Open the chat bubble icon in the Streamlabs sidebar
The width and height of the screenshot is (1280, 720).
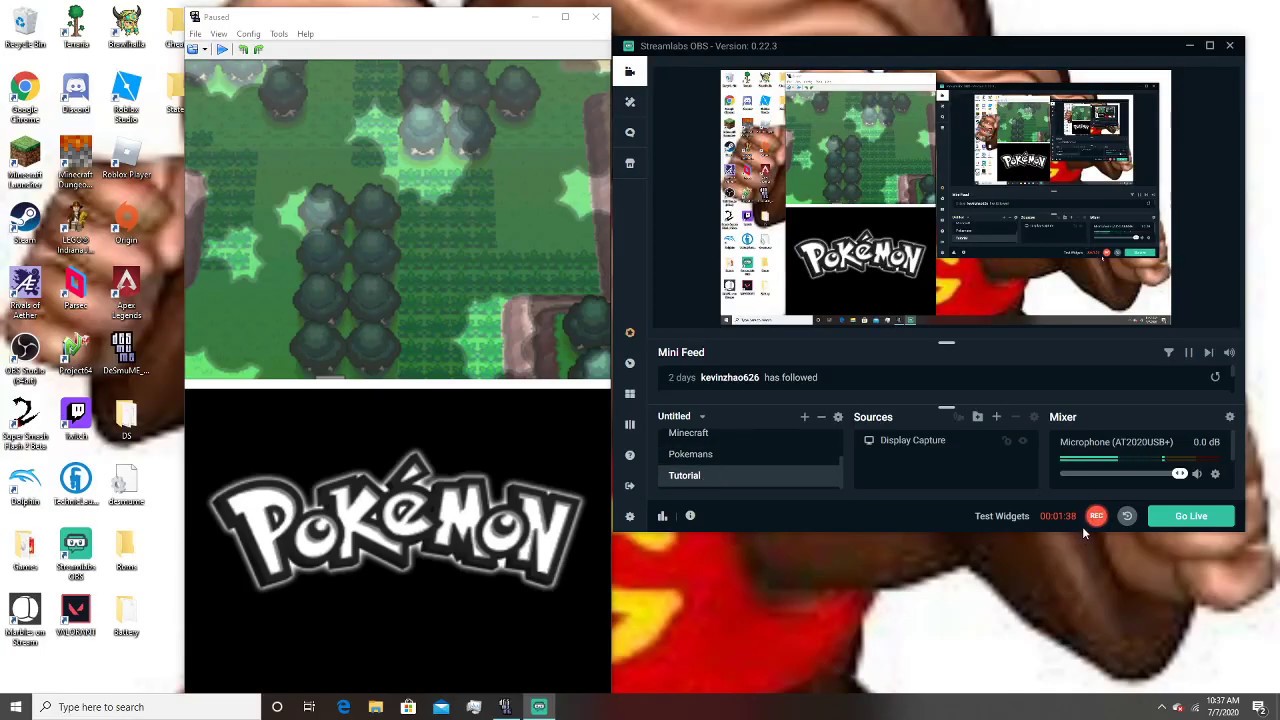pos(629,132)
